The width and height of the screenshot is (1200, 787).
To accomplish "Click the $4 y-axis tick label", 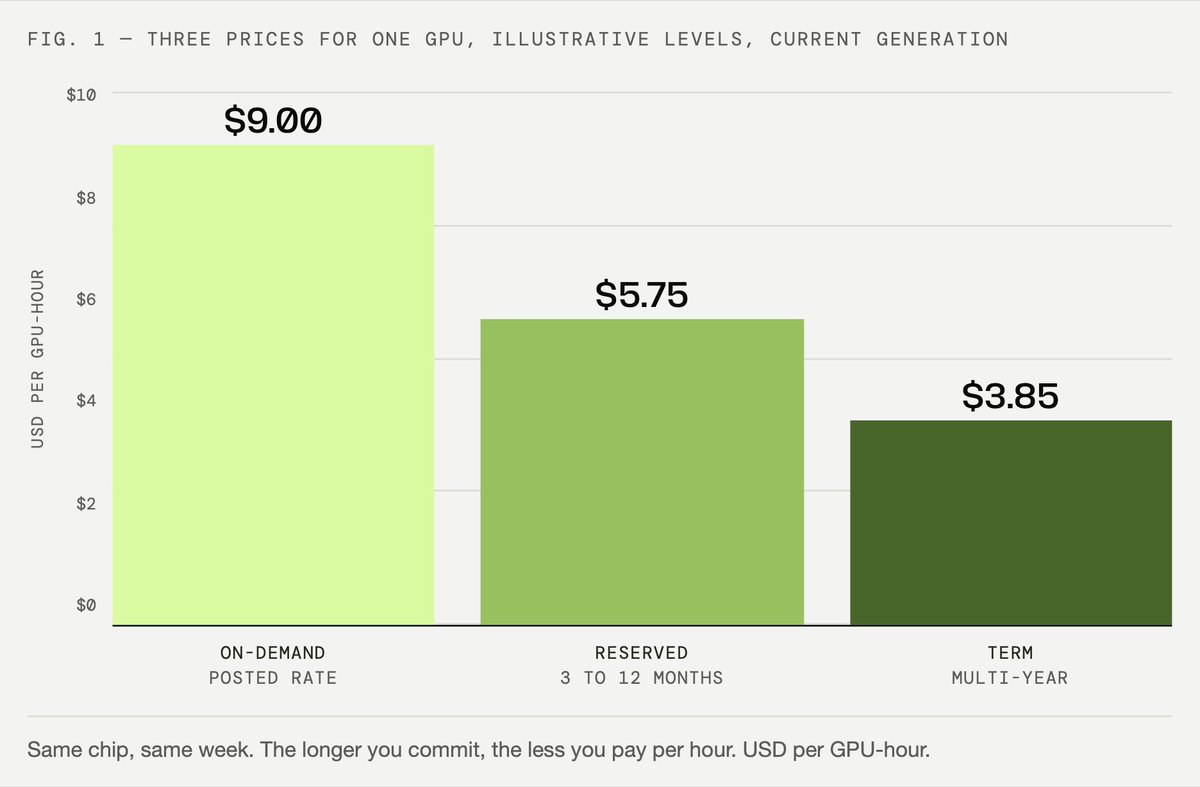I will pyautogui.click(x=88, y=401).
